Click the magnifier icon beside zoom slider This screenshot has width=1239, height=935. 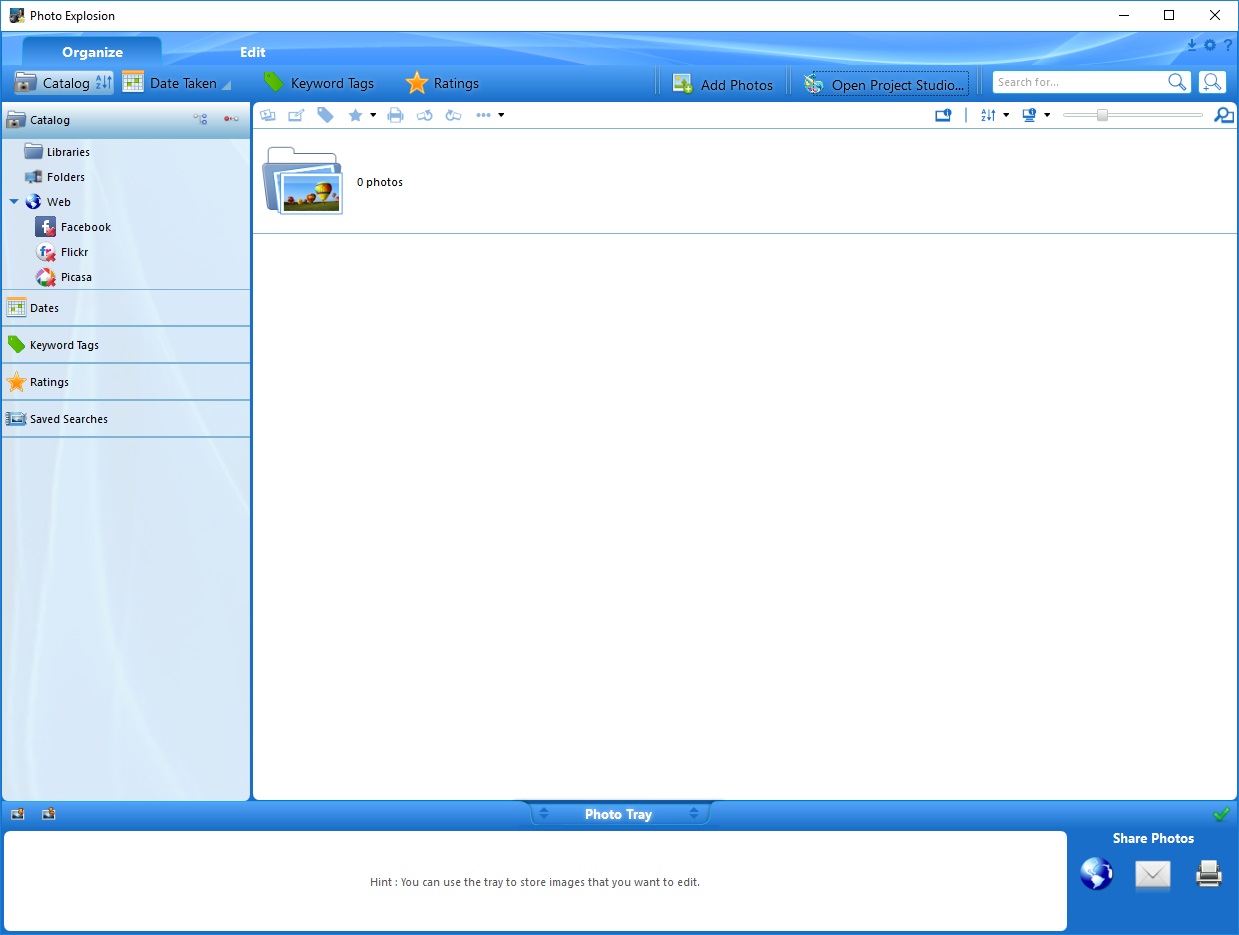click(1224, 115)
